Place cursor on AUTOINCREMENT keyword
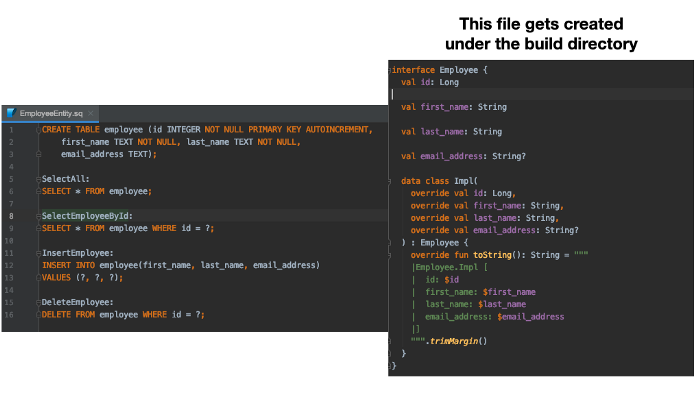The height and width of the screenshot is (405, 700). coord(339,129)
